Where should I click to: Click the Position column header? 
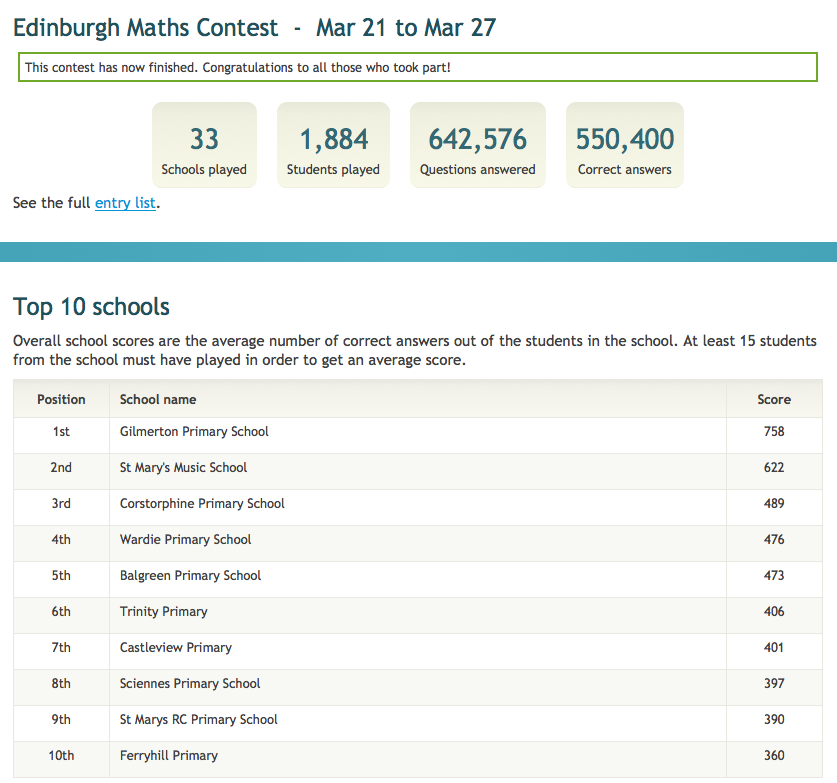61,399
